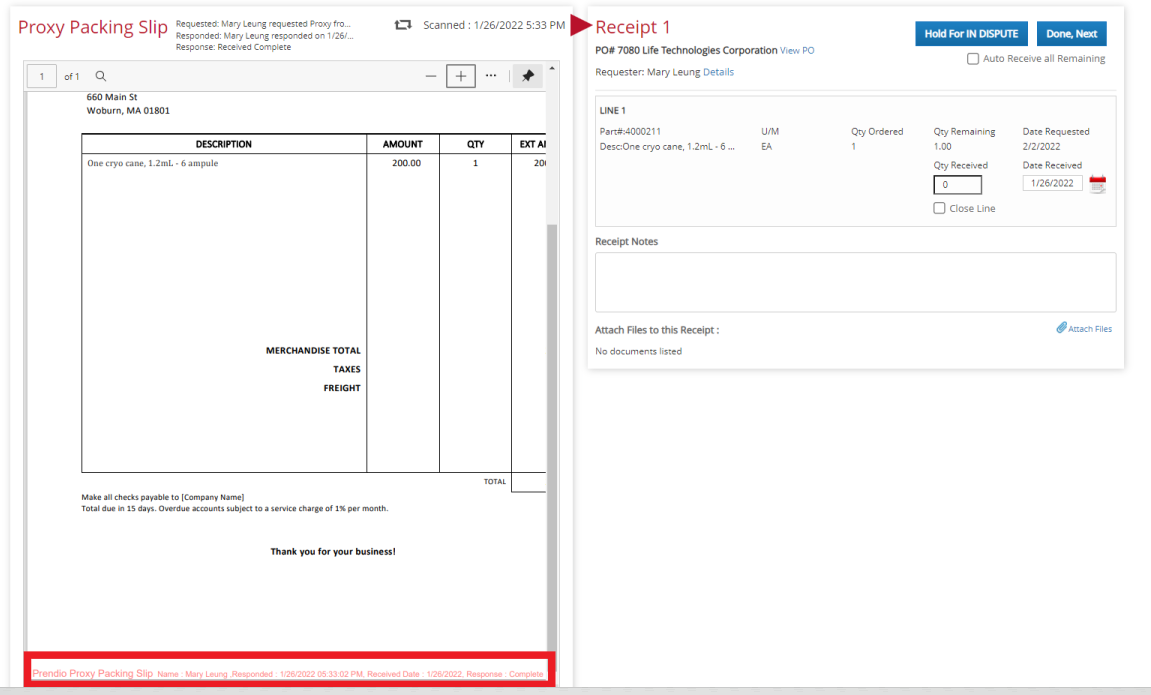This screenshot has height=695, width=1151.
Task: Open the Attach Files link
Action: click(1088, 328)
